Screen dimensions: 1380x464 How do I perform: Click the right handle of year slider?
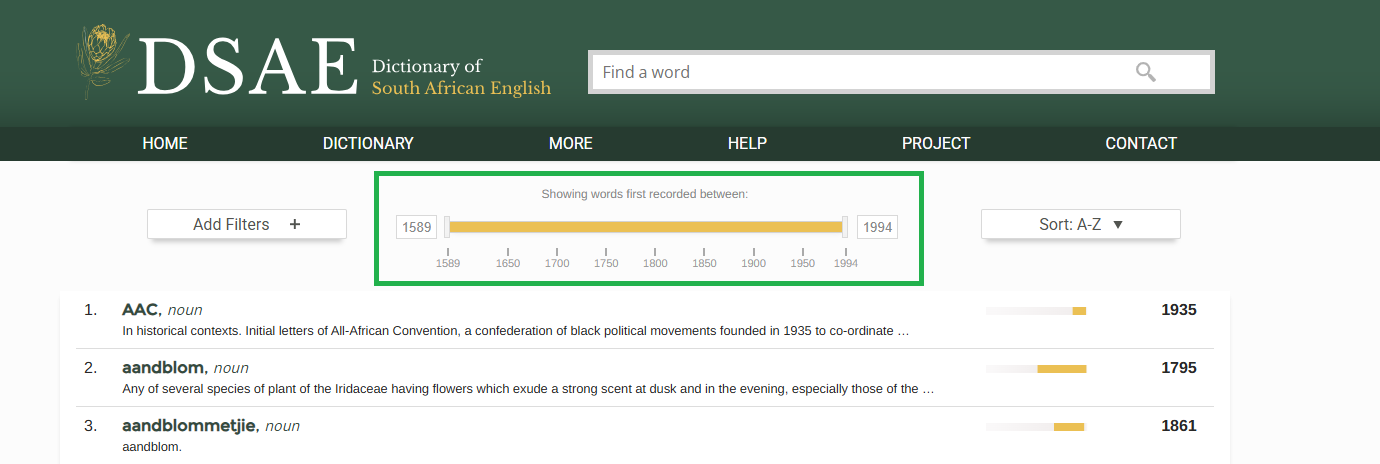(845, 227)
